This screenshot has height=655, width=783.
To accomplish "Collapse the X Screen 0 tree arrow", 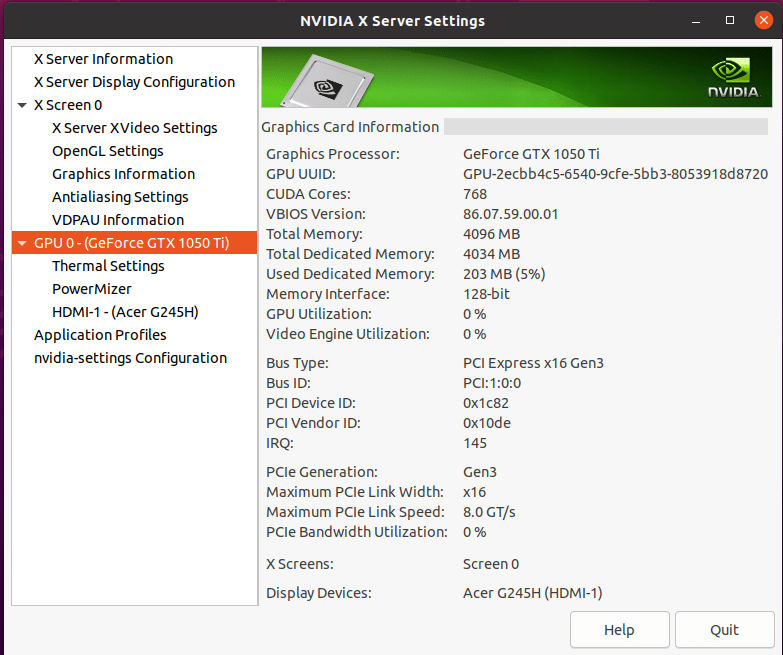I will (x=22, y=105).
